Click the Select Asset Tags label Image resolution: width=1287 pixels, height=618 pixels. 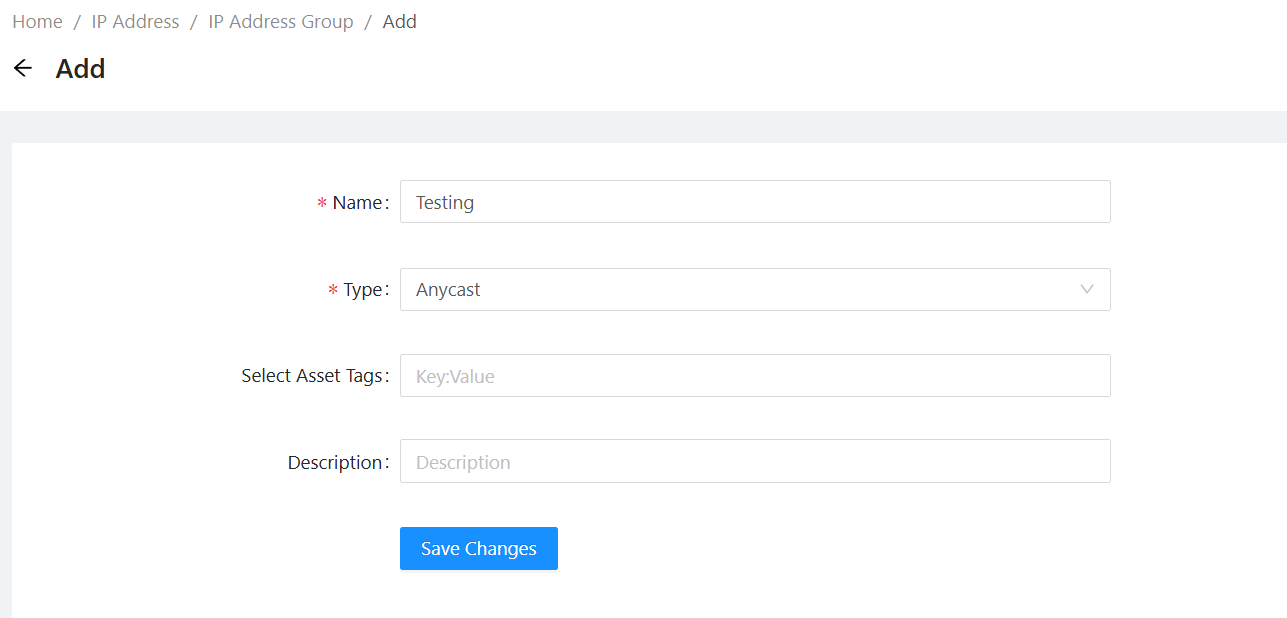point(312,376)
